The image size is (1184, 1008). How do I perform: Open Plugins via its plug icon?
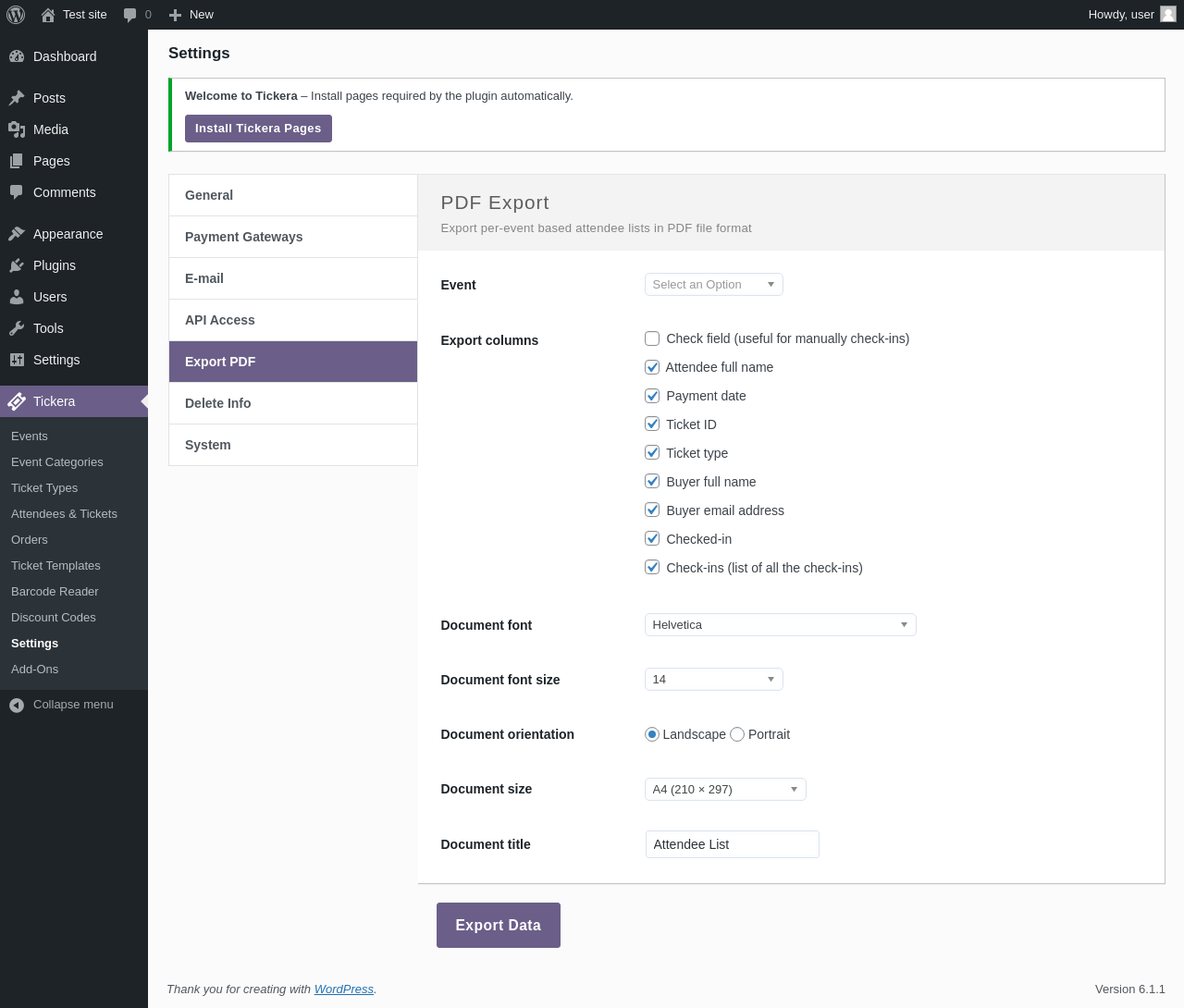click(x=17, y=265)
